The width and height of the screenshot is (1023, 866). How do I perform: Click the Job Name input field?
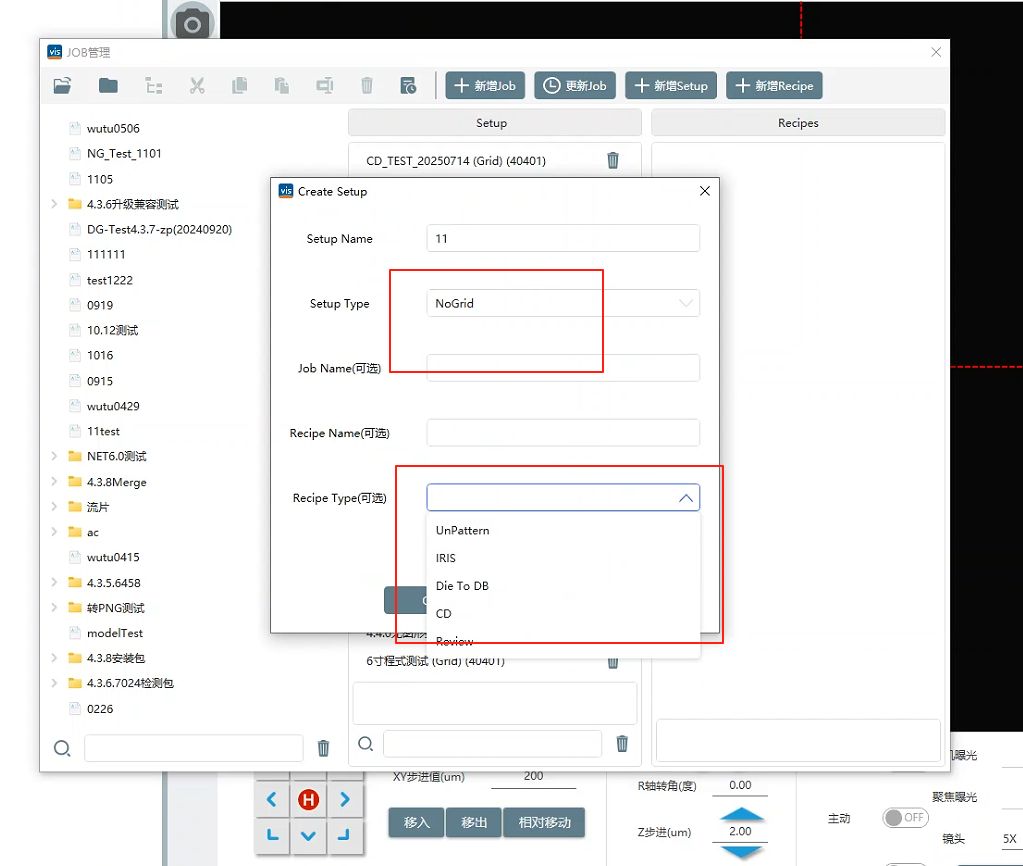pyautogui.click(x=563, y=368)
